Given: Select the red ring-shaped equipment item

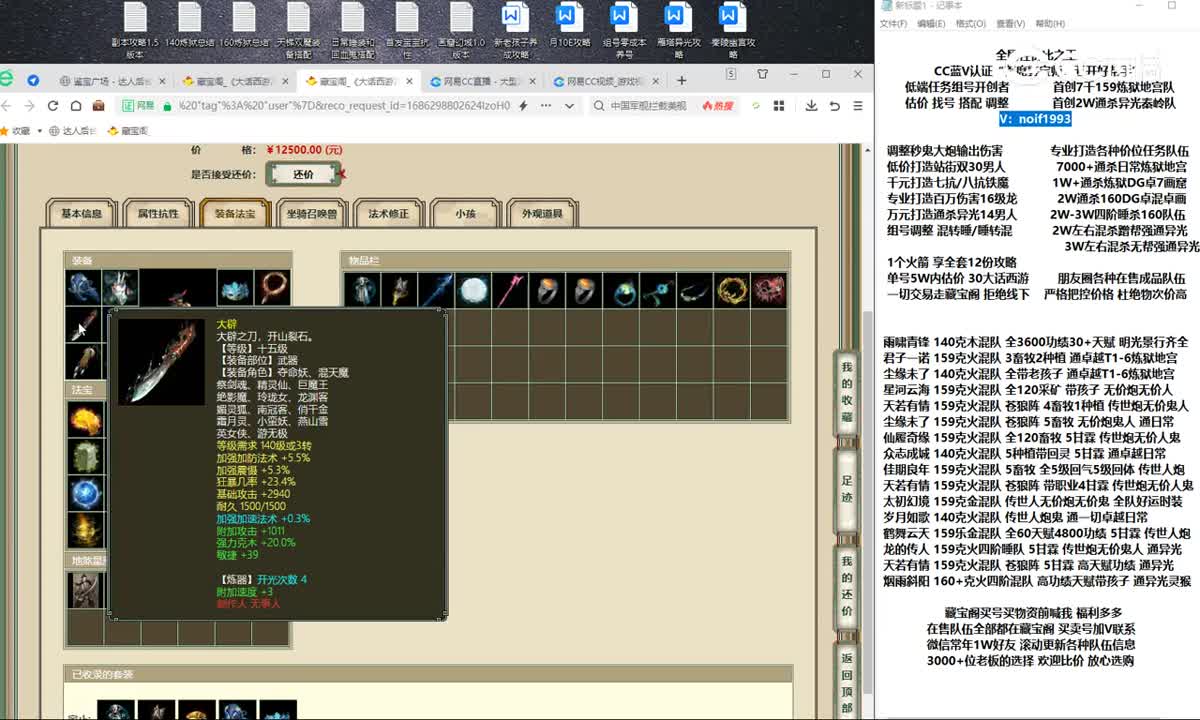Looking at the screenshot, I should coord(272,288).
